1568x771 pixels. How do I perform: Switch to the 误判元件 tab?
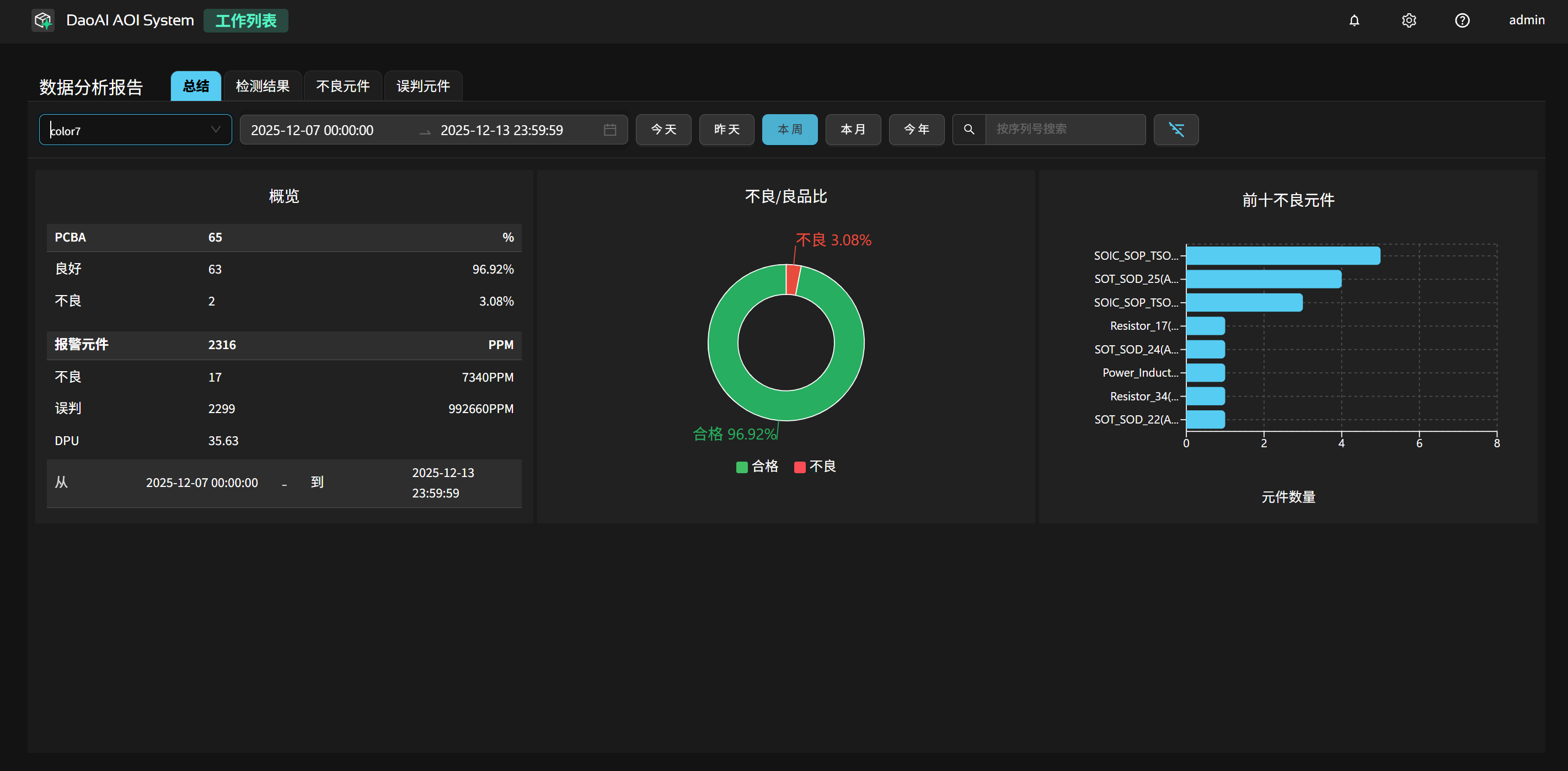click(x=423, y=87)
